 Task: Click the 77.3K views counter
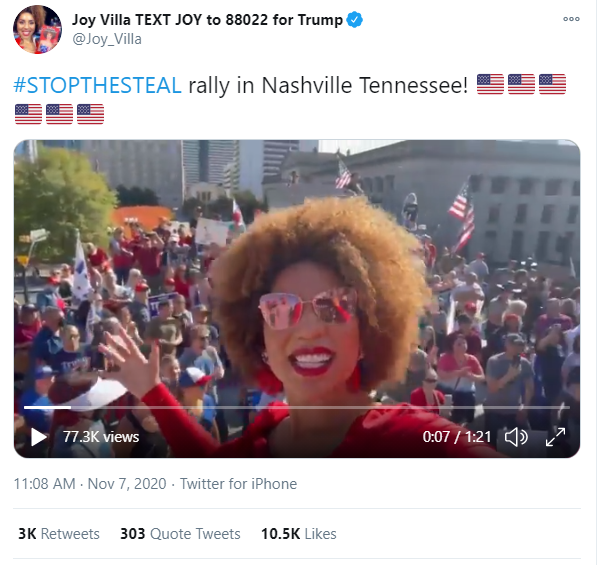tap(101, 437)
